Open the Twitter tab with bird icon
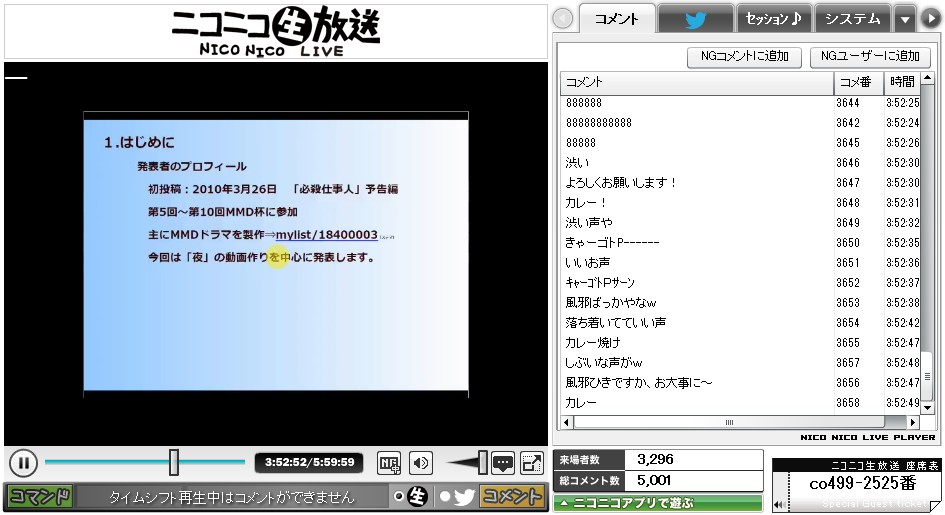This screenshot has width=945, height=515. 695,19
